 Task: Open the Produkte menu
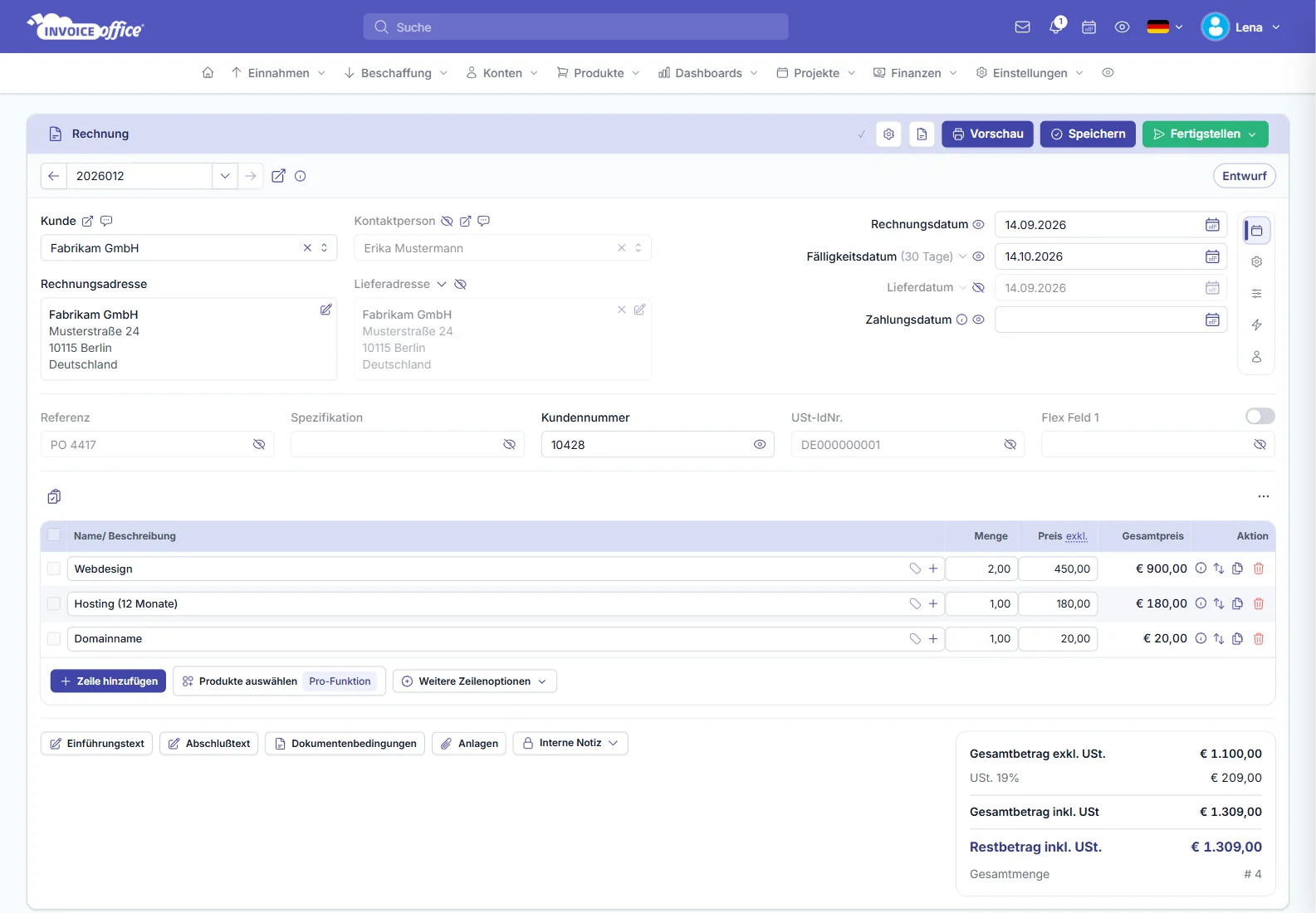598,73
